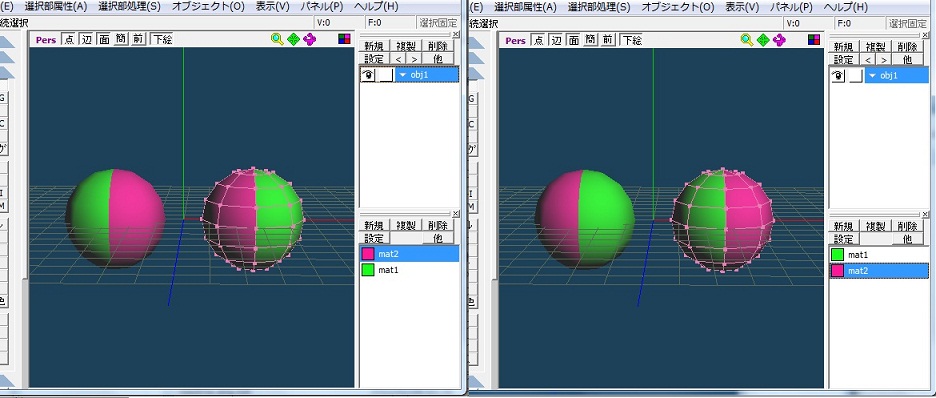Screen dimensions: 936x398
Task: Collapse obj1 triangle in left object panel
Action: click(x=403, y=75)
